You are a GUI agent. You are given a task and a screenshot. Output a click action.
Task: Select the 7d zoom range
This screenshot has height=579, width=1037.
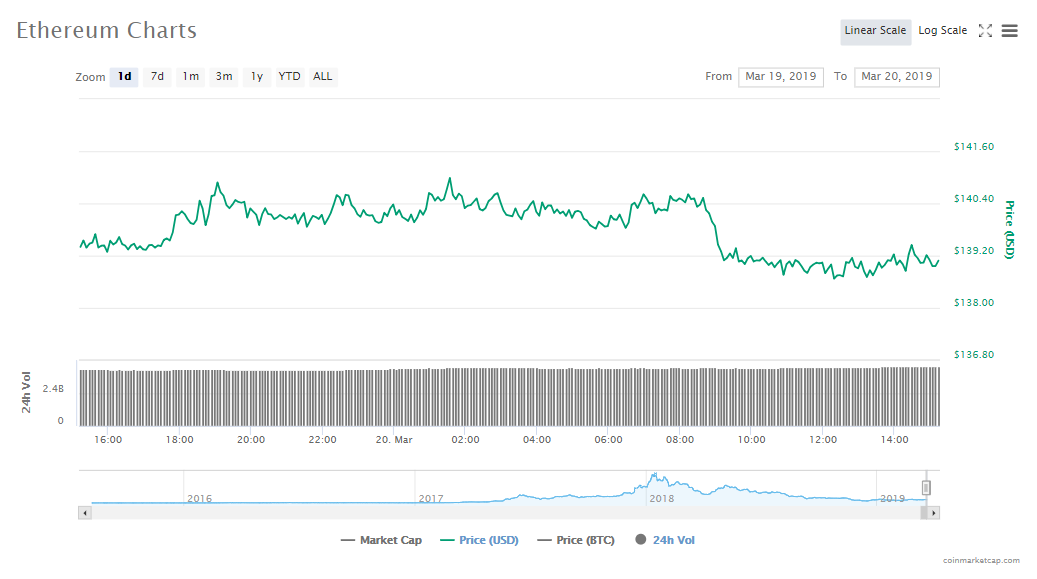pos(157,77)
